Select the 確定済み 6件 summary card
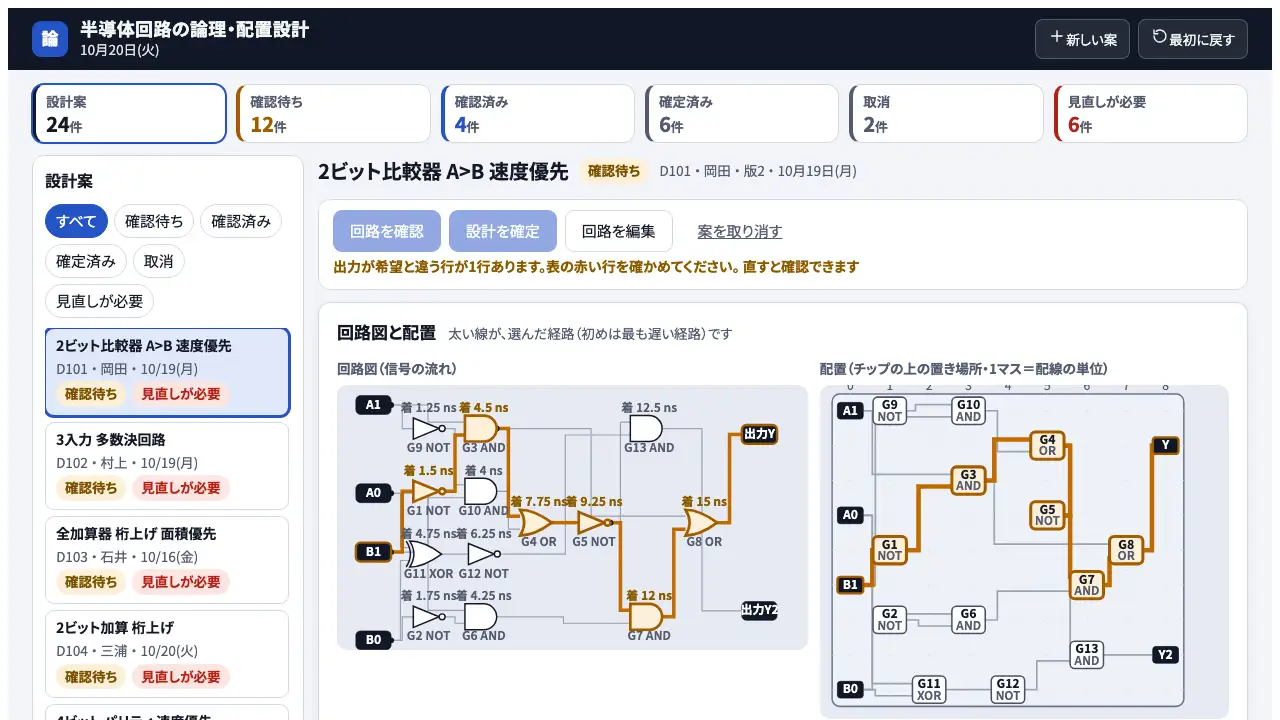The width and height of the screenshot is (1280, 720). click(742, 114)
